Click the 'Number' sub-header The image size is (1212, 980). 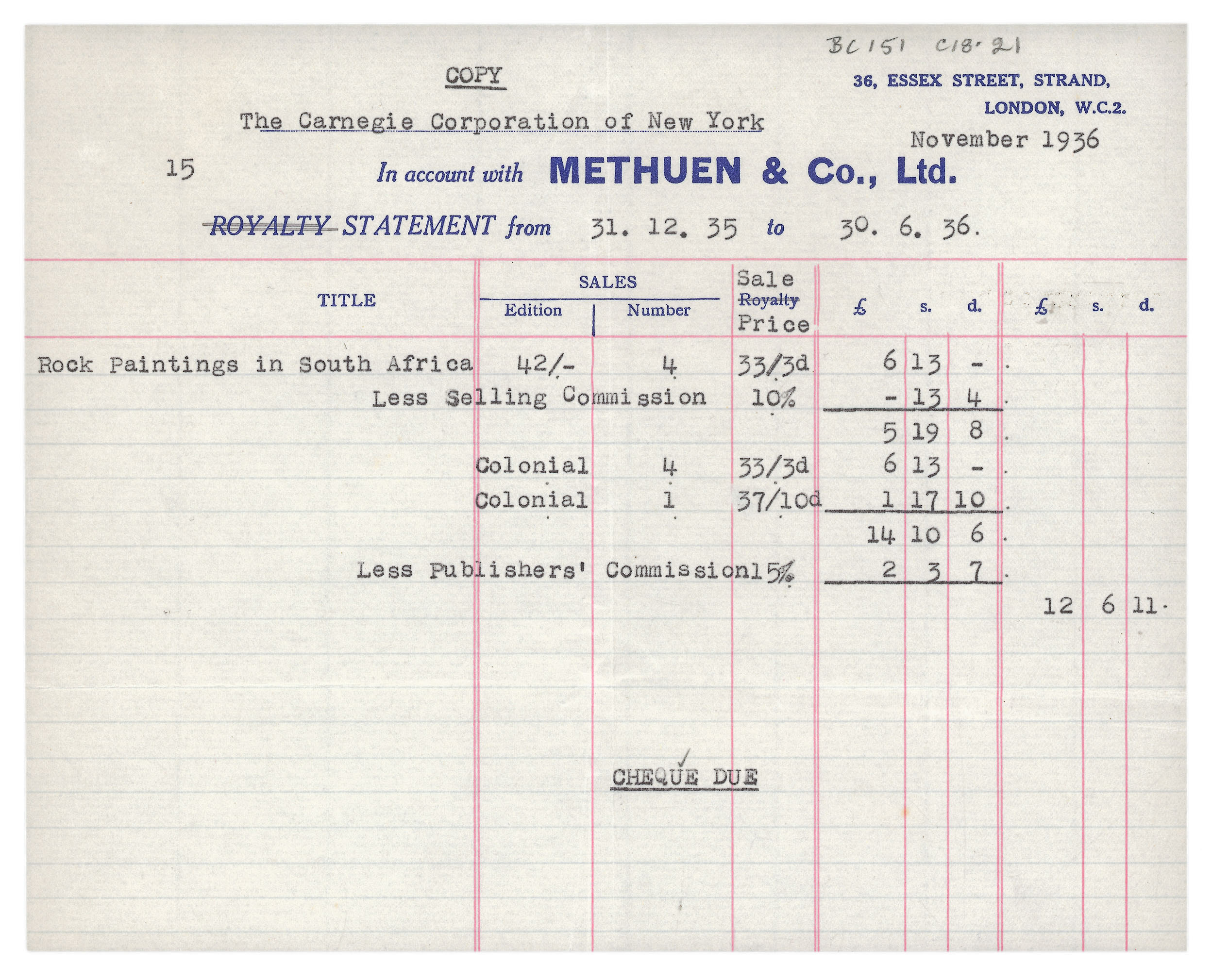pyautogui.click(x=658, y=310)
